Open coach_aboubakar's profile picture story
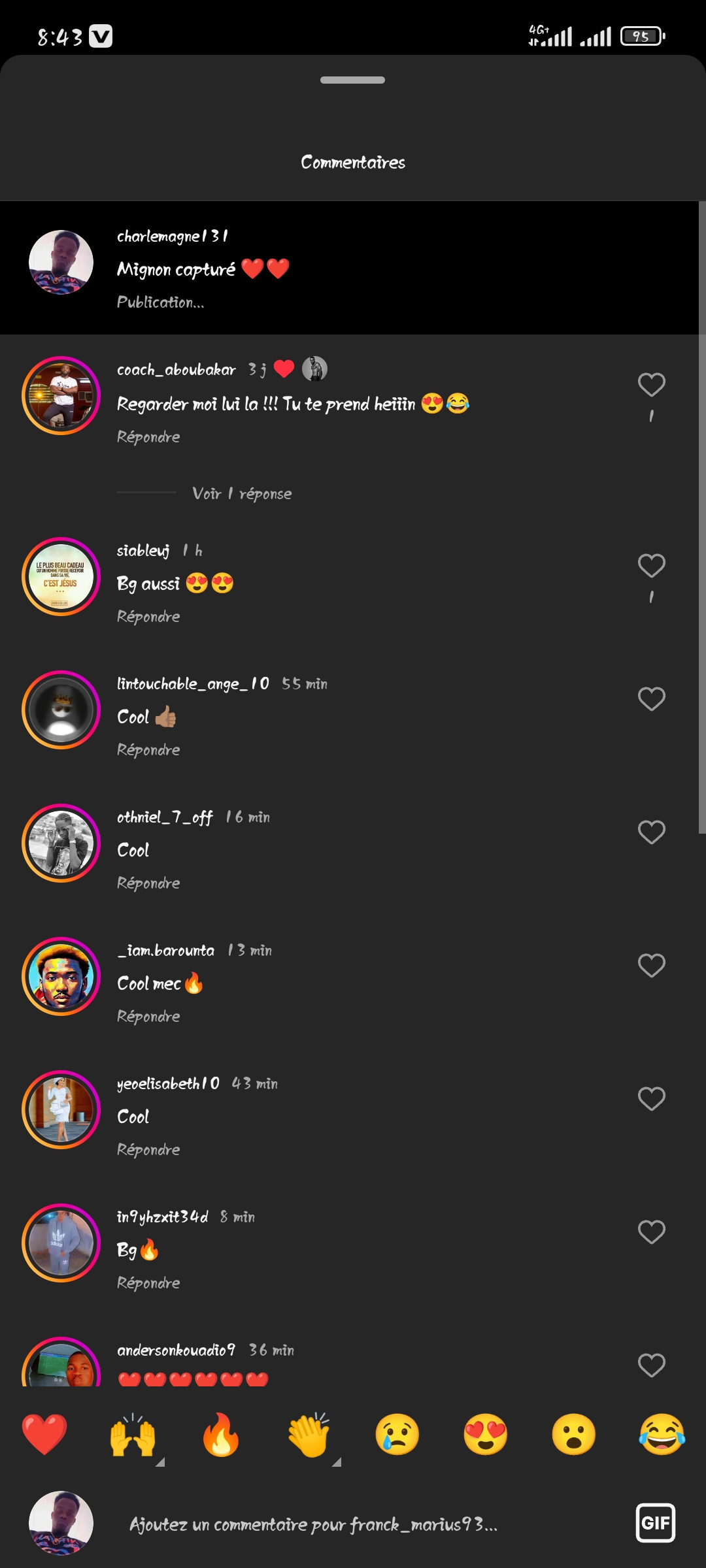 click(61, 395)
